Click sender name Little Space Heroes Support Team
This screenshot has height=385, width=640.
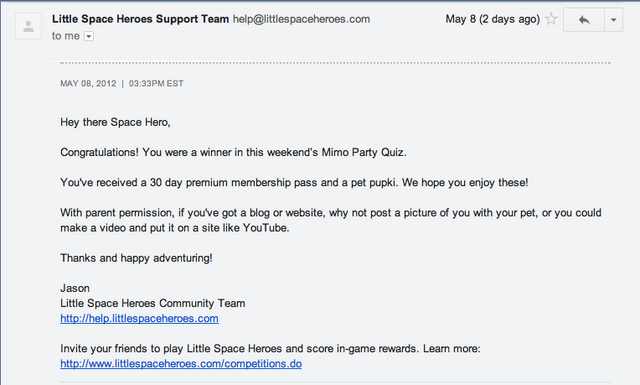tap(140, 19)
